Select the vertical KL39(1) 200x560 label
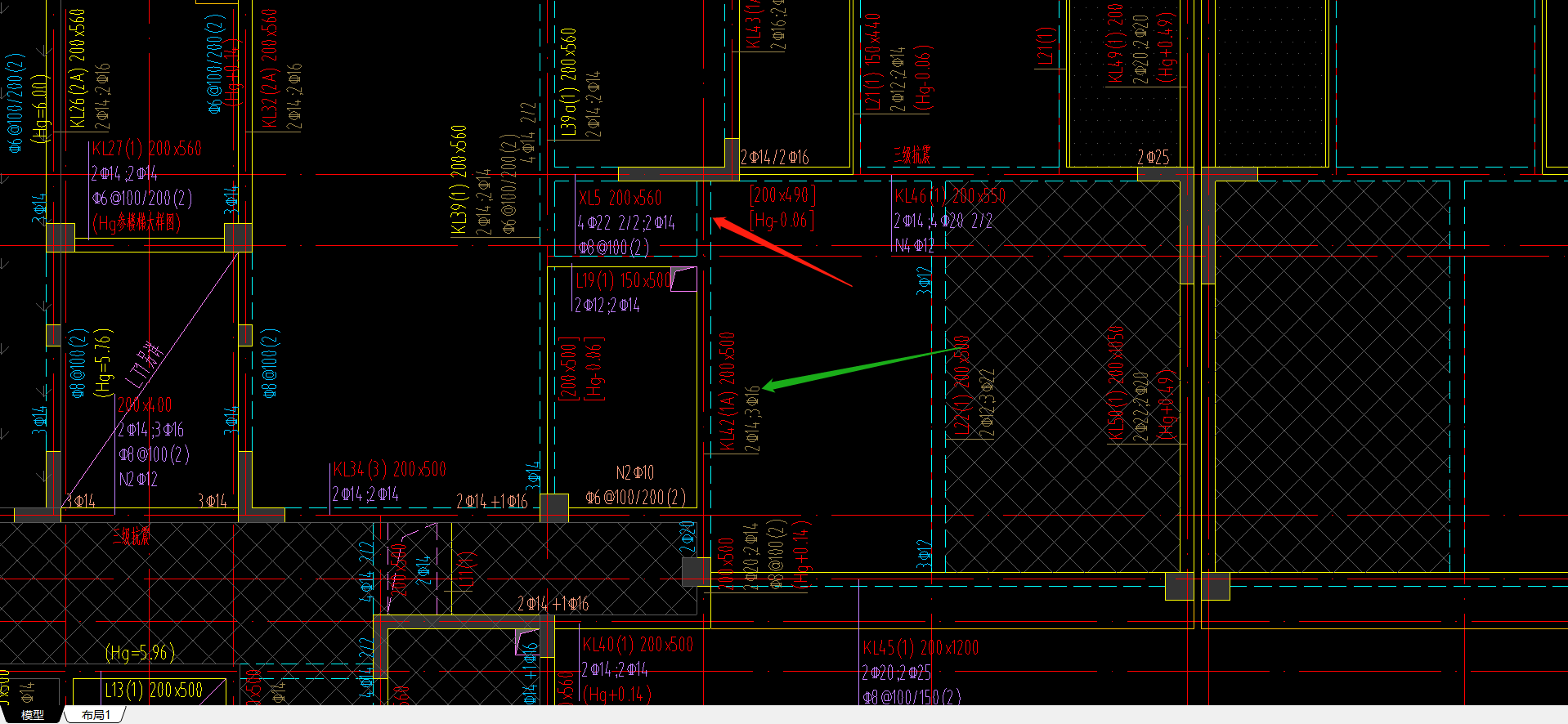1568x724 pixels. (459, 180)
